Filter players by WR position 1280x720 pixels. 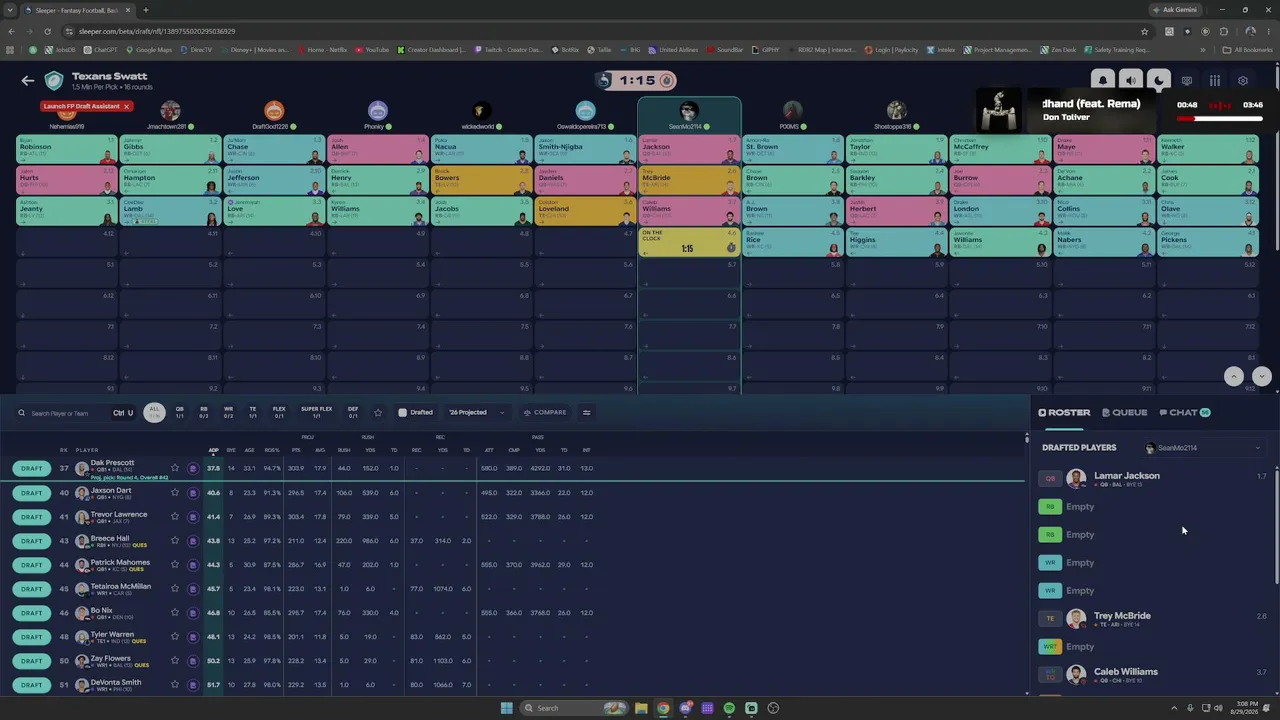[x=228, y=412]
